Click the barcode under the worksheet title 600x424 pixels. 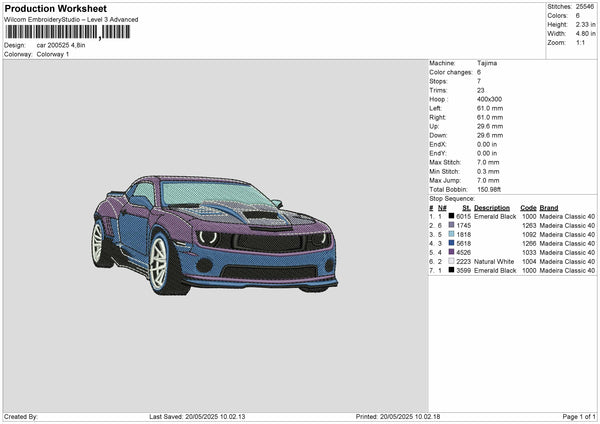(68, 32)
